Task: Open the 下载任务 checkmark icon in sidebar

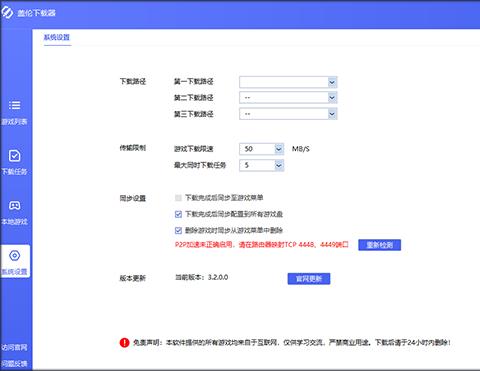Action: [14, 156]
